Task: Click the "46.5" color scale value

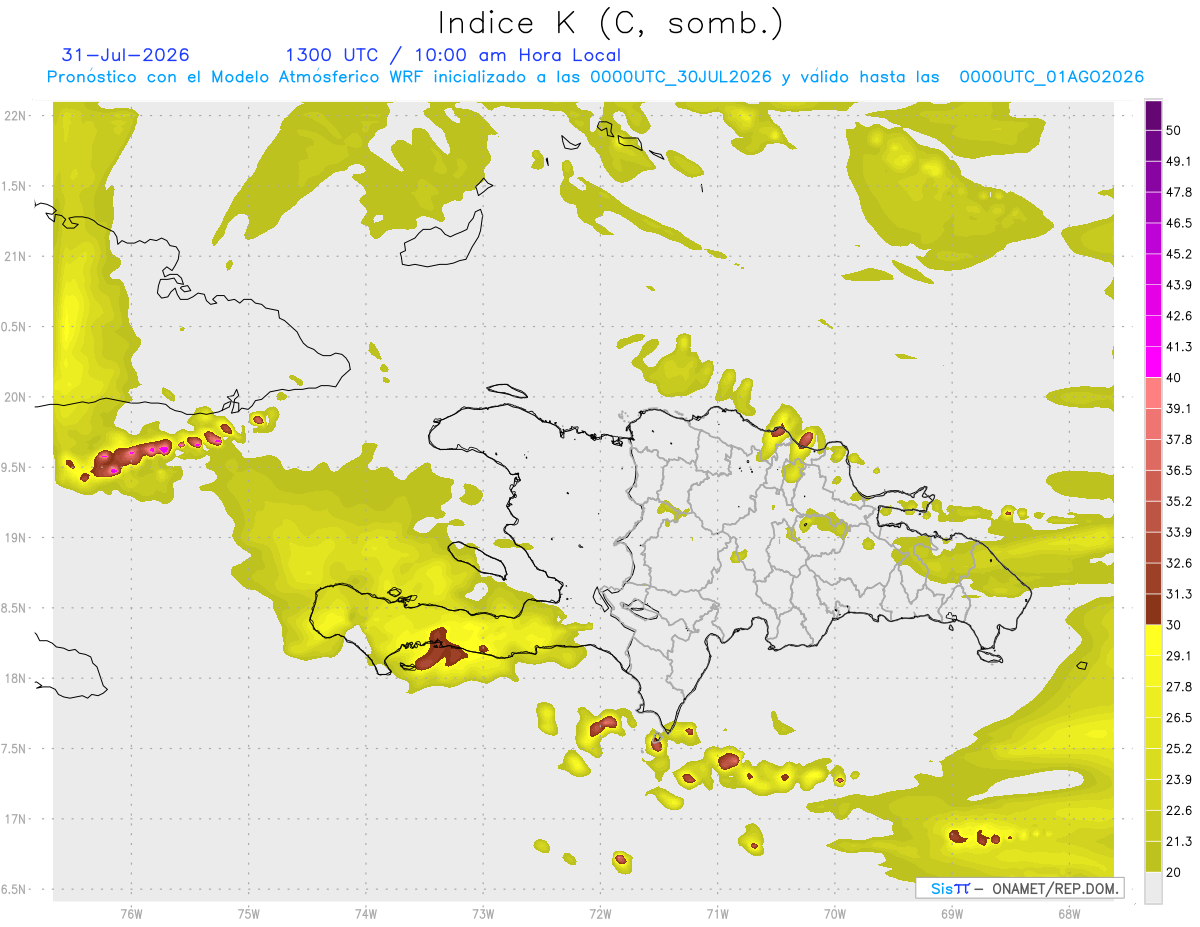Action: click(x=1178, y=224)
